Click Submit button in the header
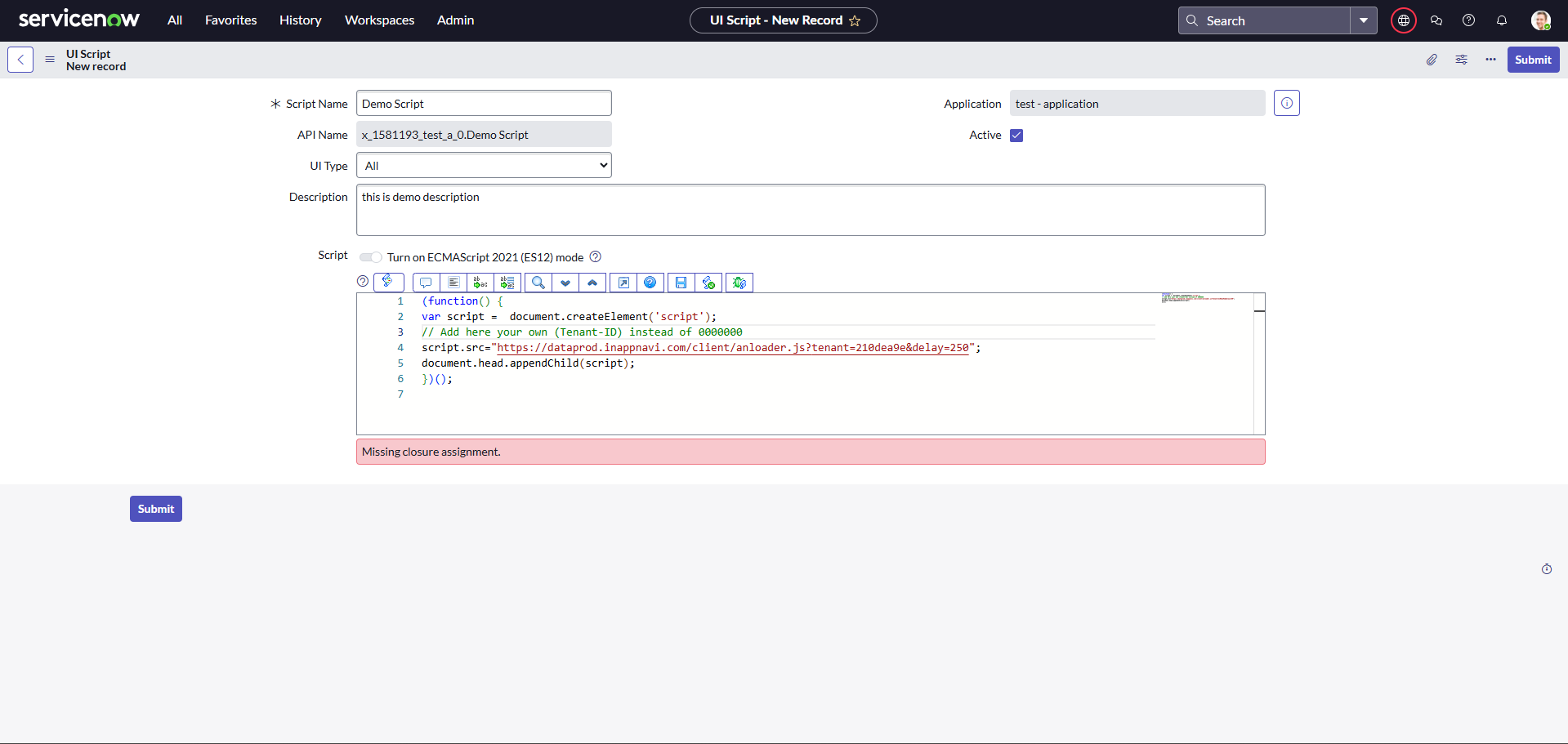This screenshot has width=1568, height=744. coord(1533,60)
